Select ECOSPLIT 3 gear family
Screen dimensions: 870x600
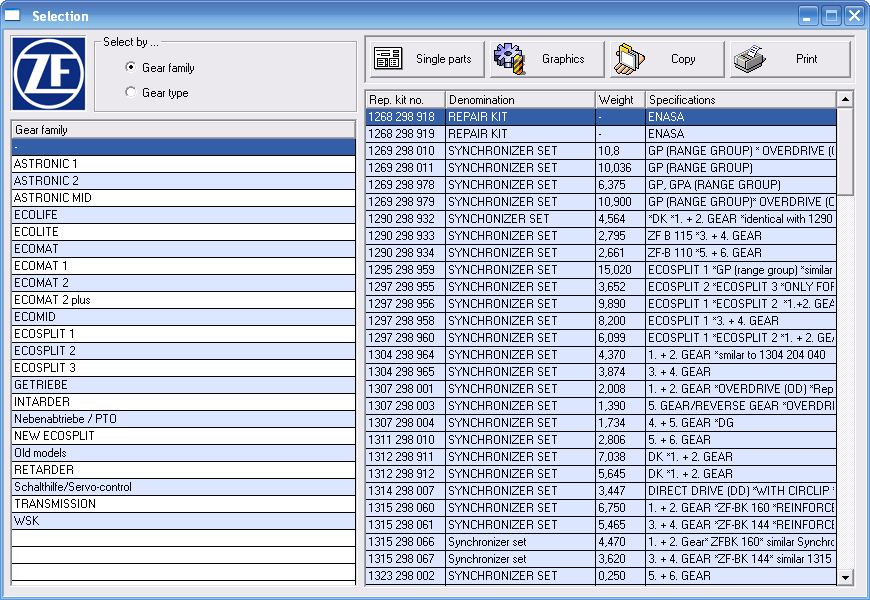point(183,367)
